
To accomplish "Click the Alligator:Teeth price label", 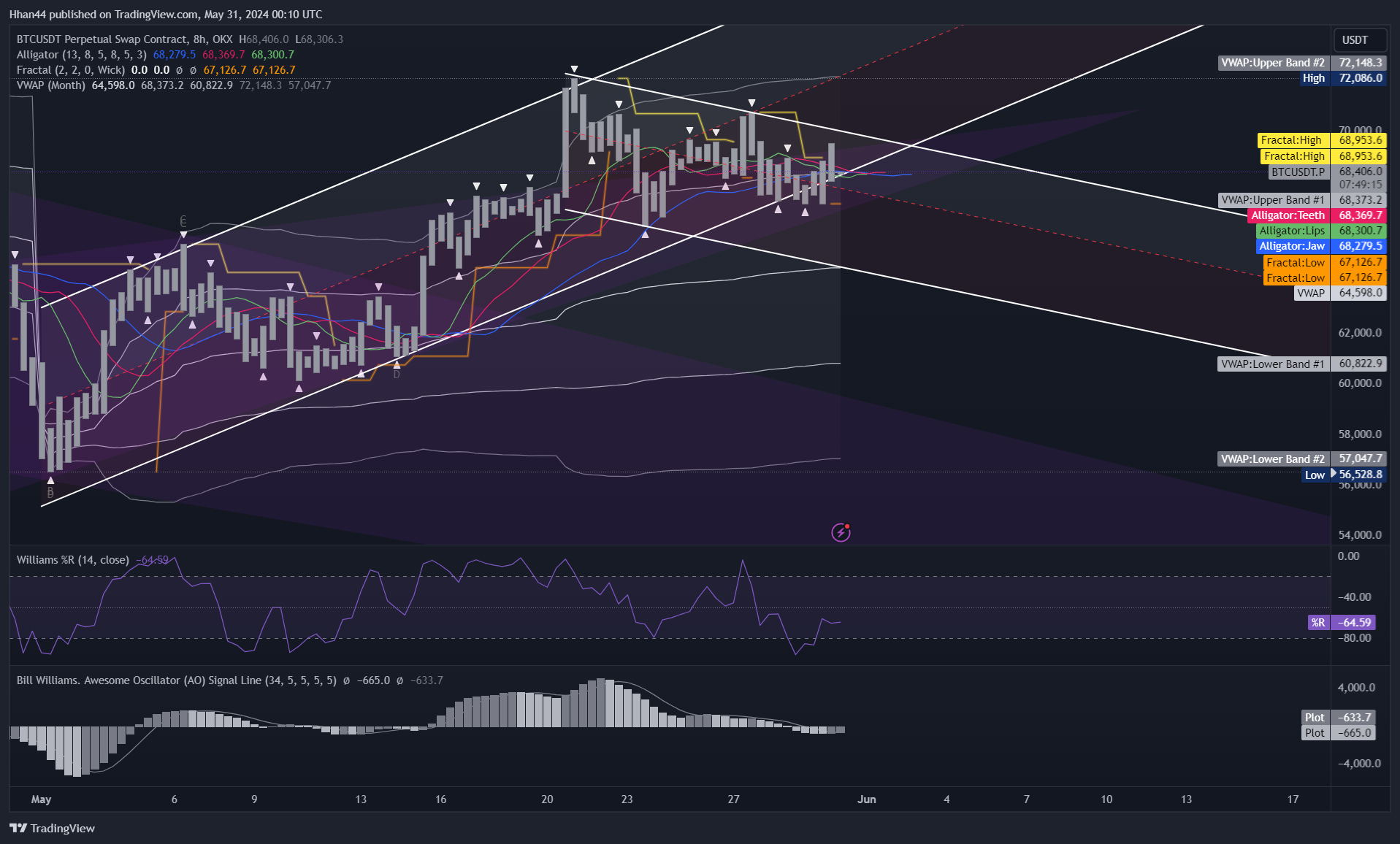I will coord(1316,215).
